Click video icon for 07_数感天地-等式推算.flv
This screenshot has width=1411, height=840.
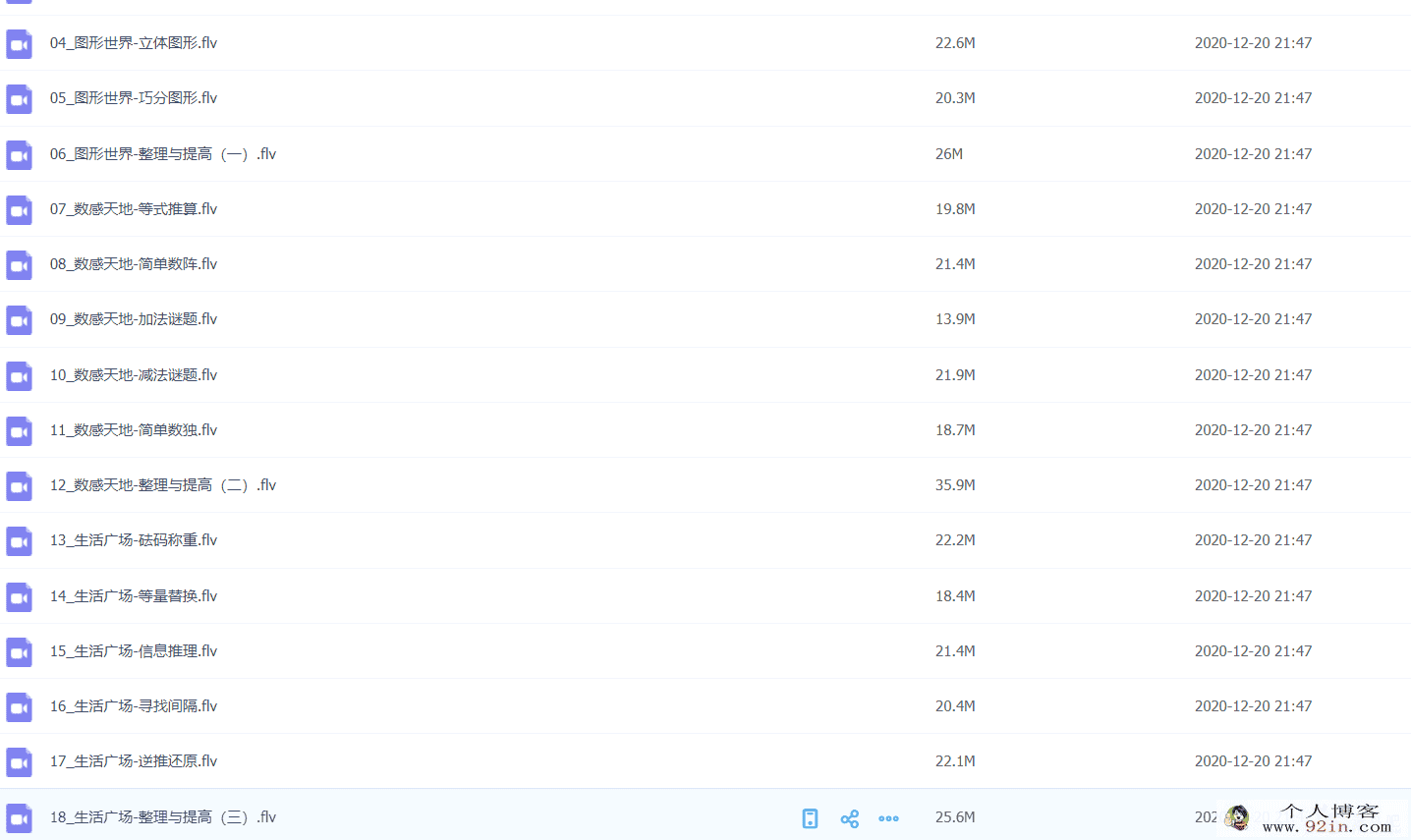[19, 210]
